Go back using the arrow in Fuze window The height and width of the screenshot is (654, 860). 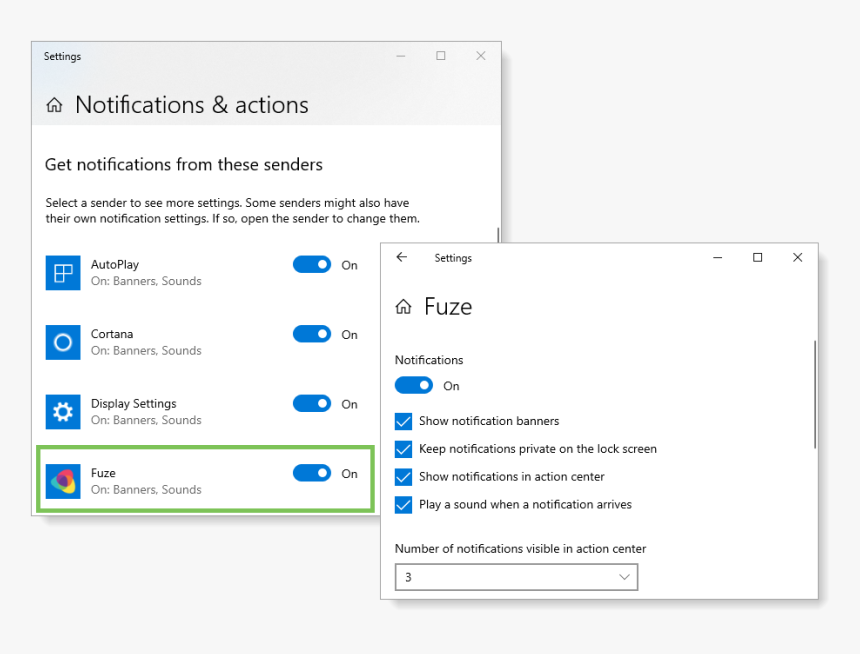tap(402, 258)
